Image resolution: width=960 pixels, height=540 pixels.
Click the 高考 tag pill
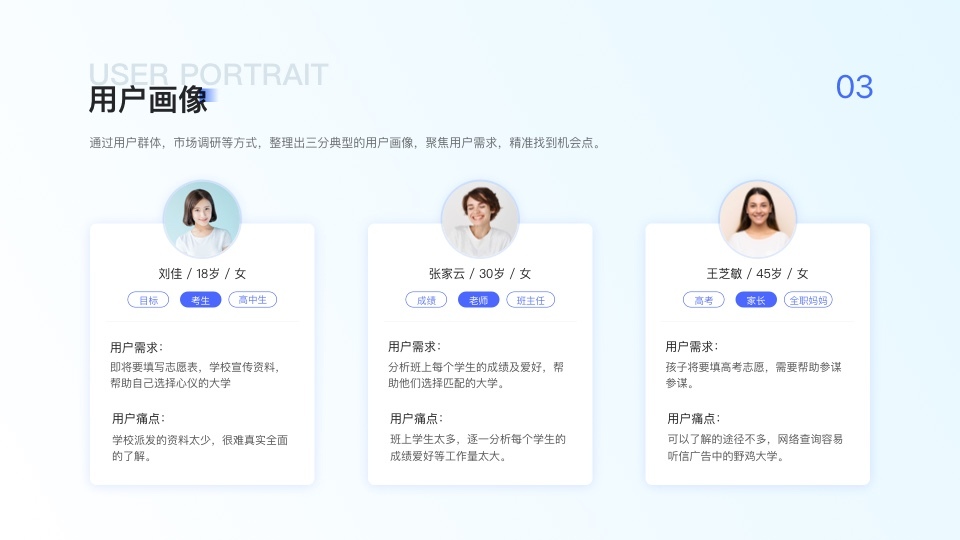(x=703, y=300)
